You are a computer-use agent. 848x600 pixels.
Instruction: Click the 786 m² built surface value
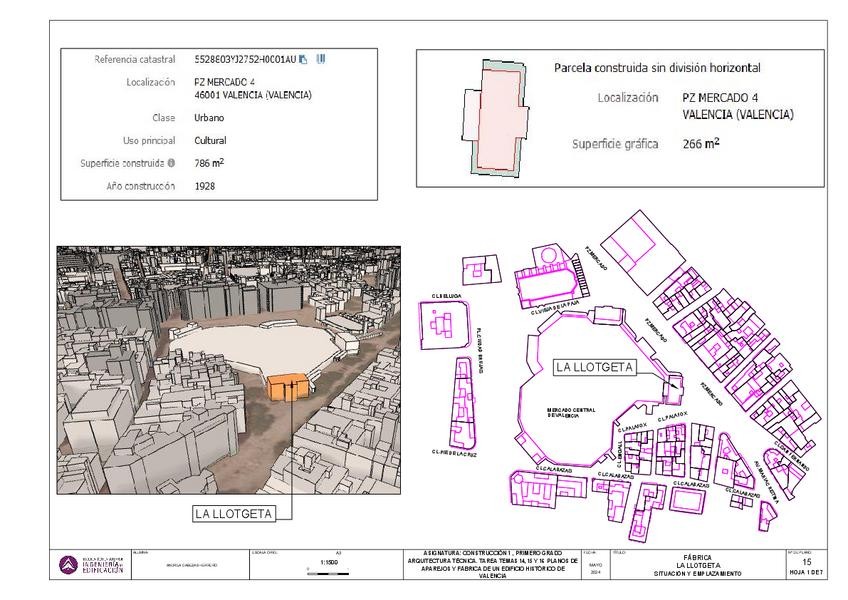(x=209, y=163)
